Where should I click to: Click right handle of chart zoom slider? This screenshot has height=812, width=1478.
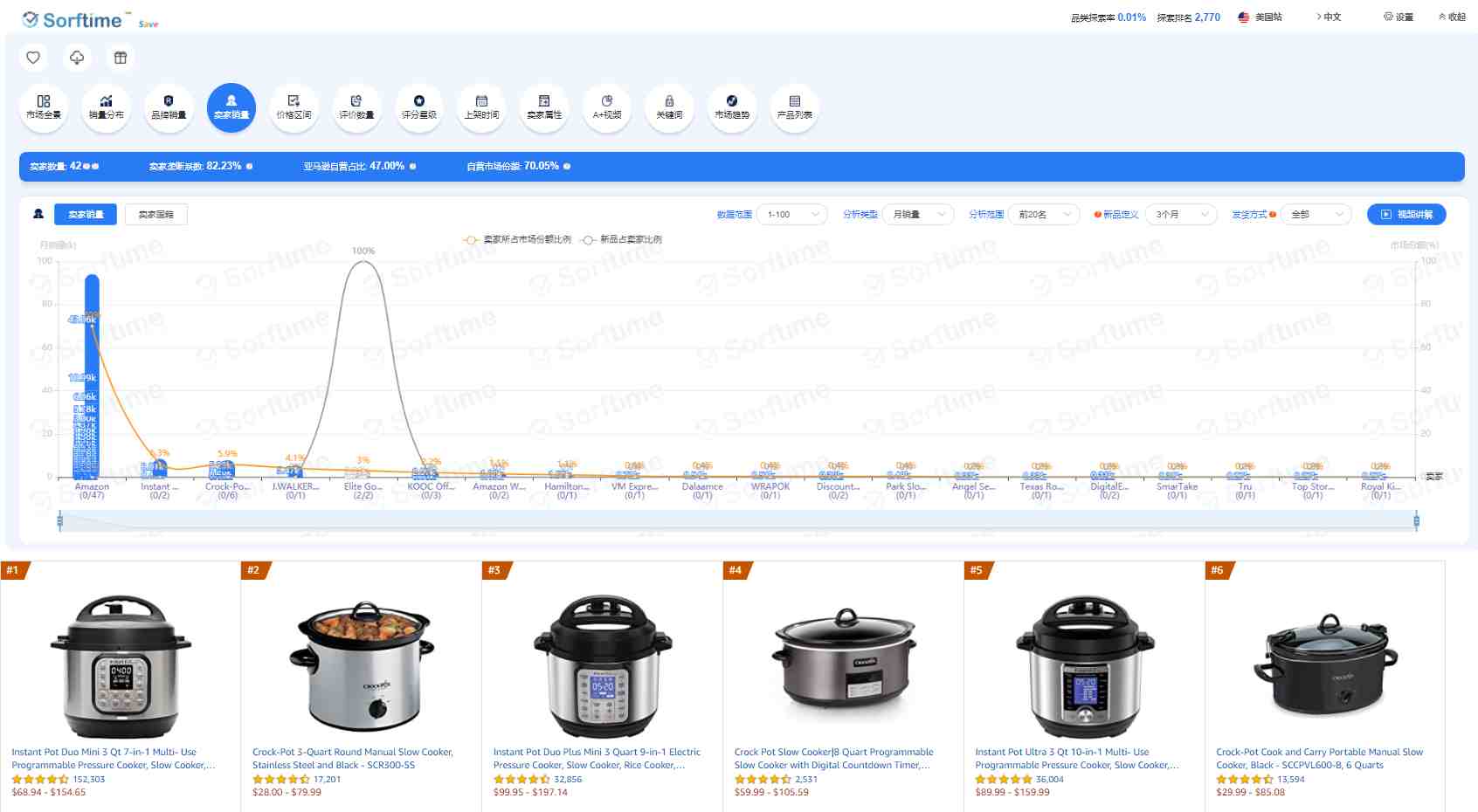1416,521
